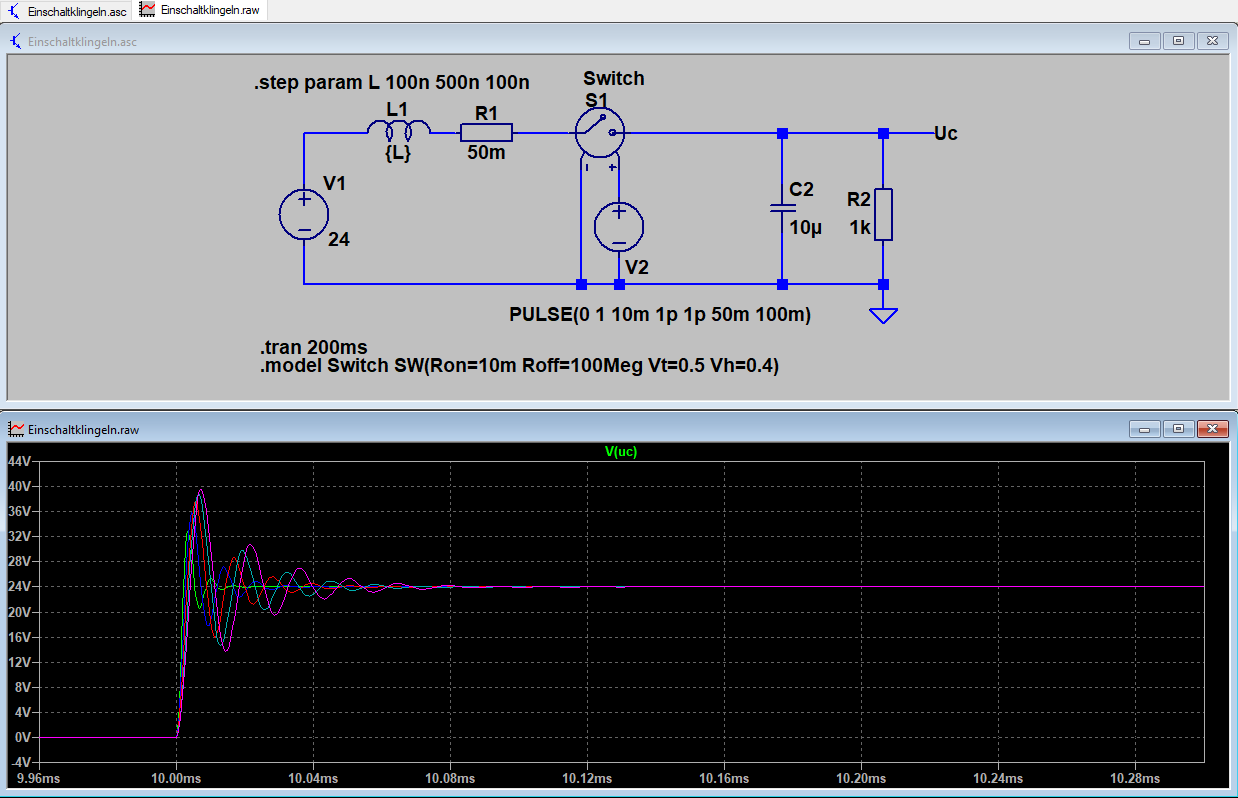Maximize the Einschaltklingeln.asc schematic window
The width and height of the screenshot is (1238, 798).
[1179, 41]
